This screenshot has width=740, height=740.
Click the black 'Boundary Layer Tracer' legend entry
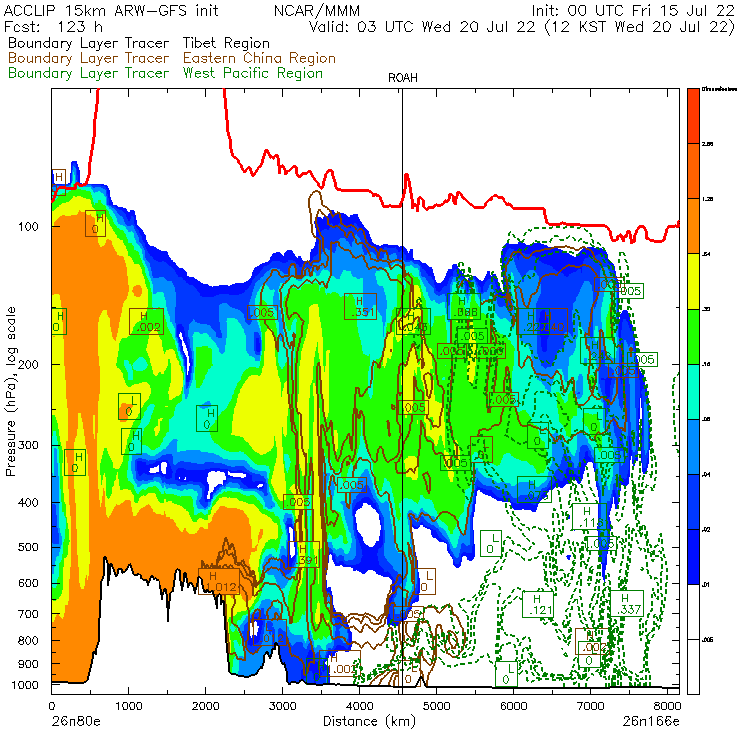[x=88, y=43]
